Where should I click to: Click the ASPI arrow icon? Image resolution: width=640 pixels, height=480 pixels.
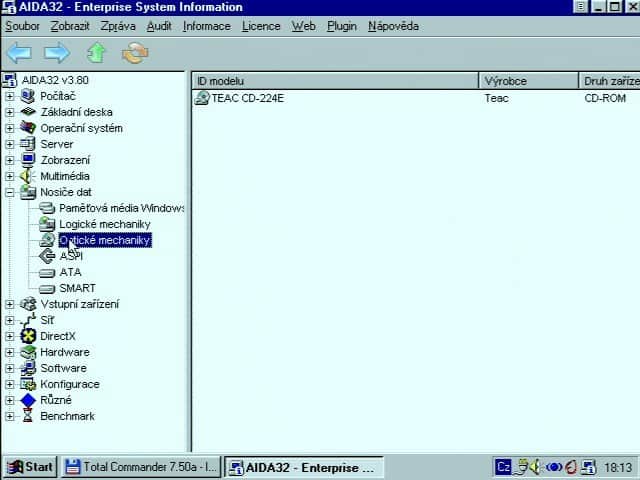pyautogui.click(x=47, y=256)
